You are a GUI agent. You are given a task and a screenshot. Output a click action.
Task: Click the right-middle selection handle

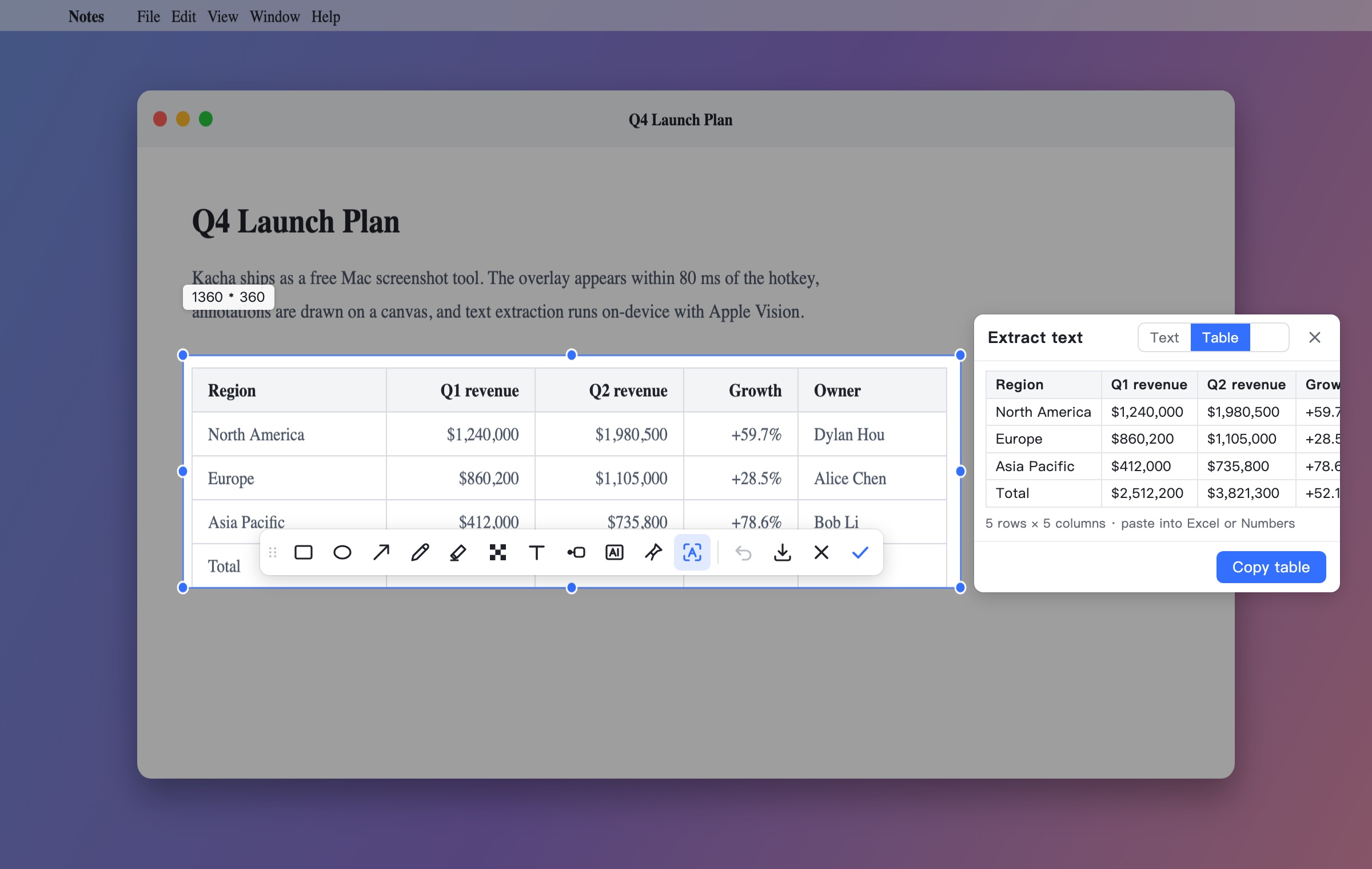960,471
